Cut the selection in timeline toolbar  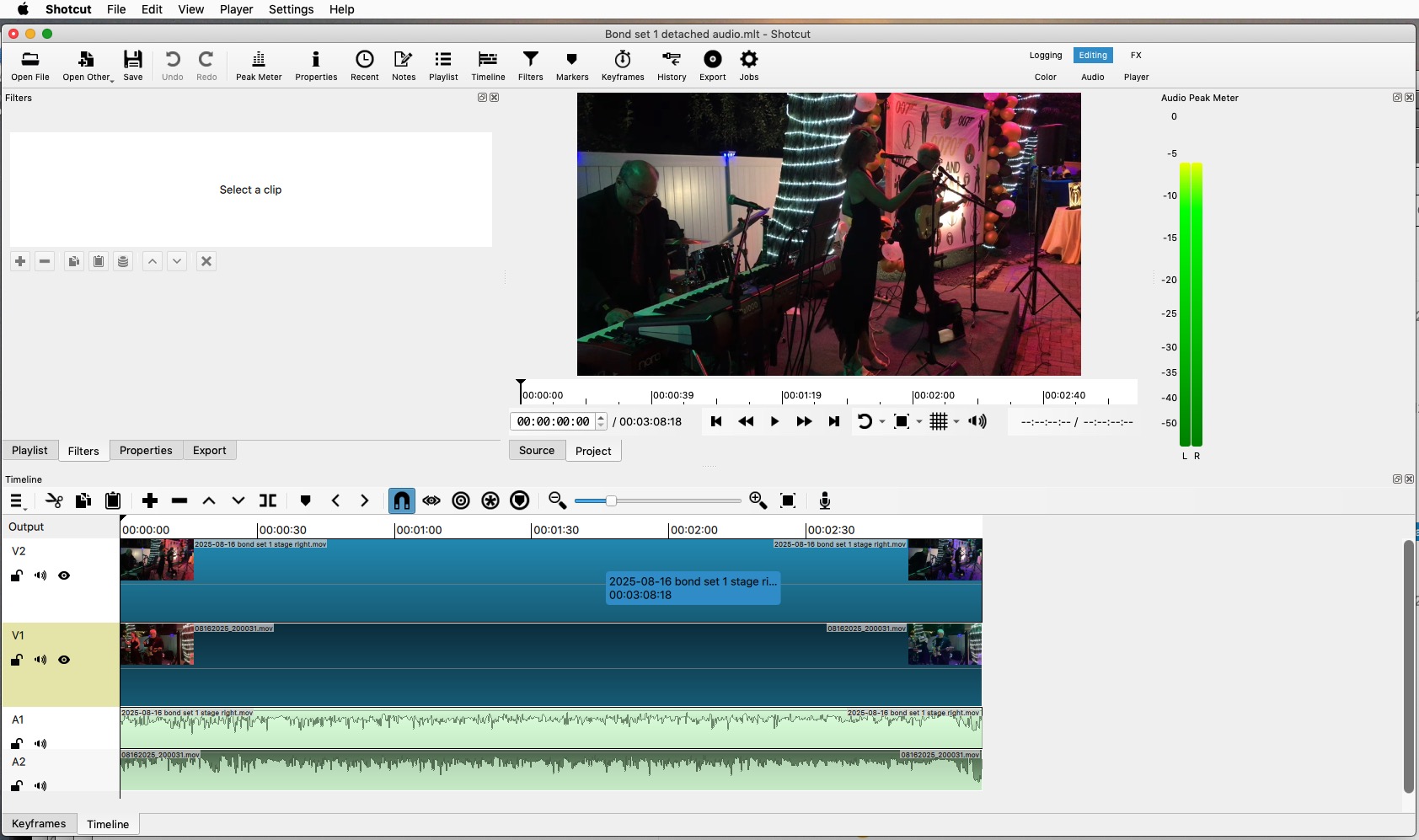point(54,500)
